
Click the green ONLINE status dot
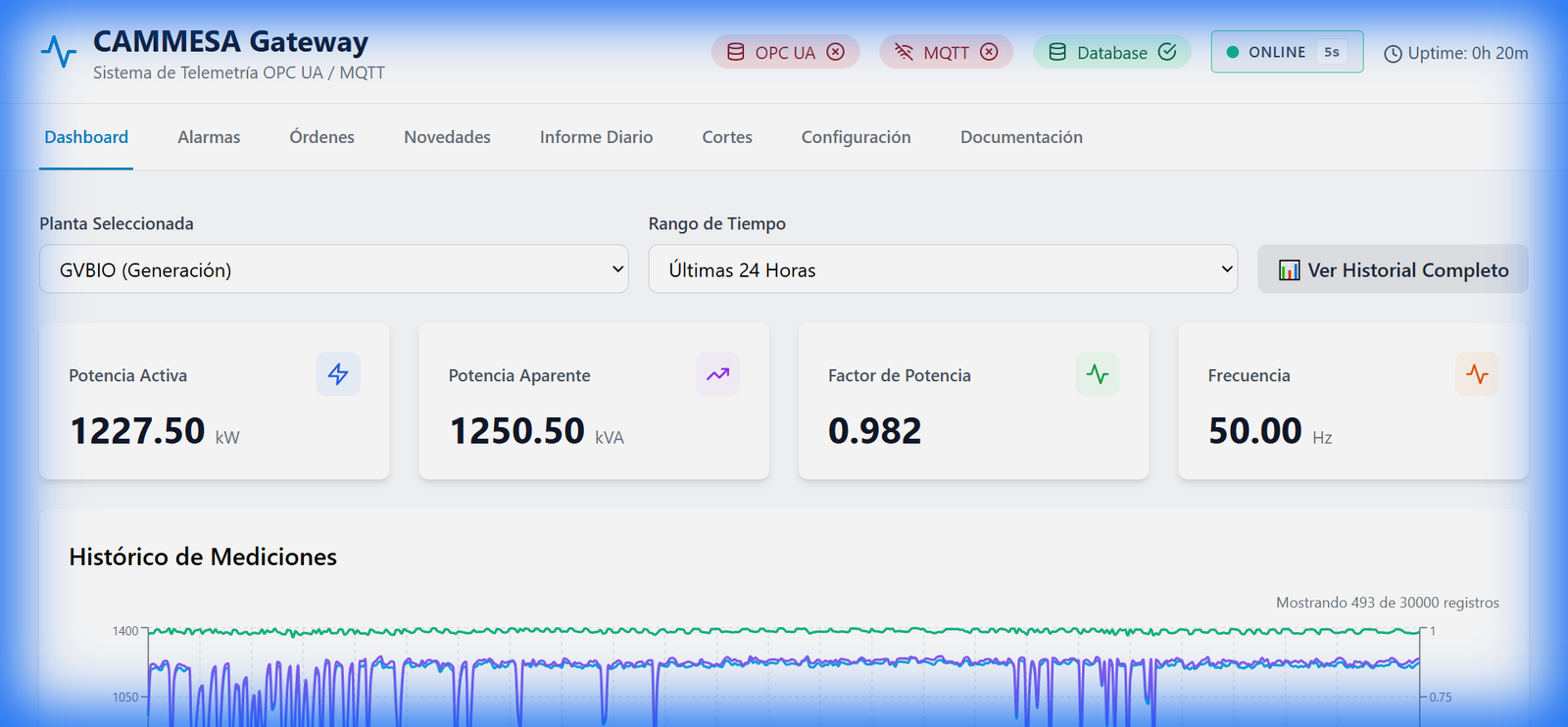[x=1233, y=52]
